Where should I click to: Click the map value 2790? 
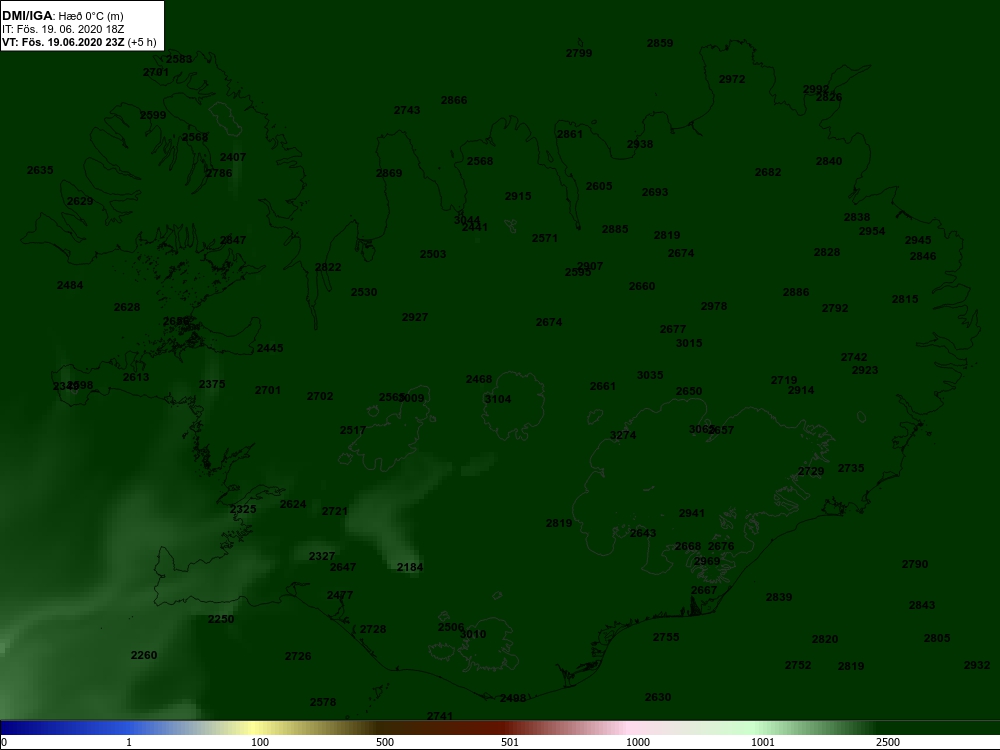[x=915, y=564]
